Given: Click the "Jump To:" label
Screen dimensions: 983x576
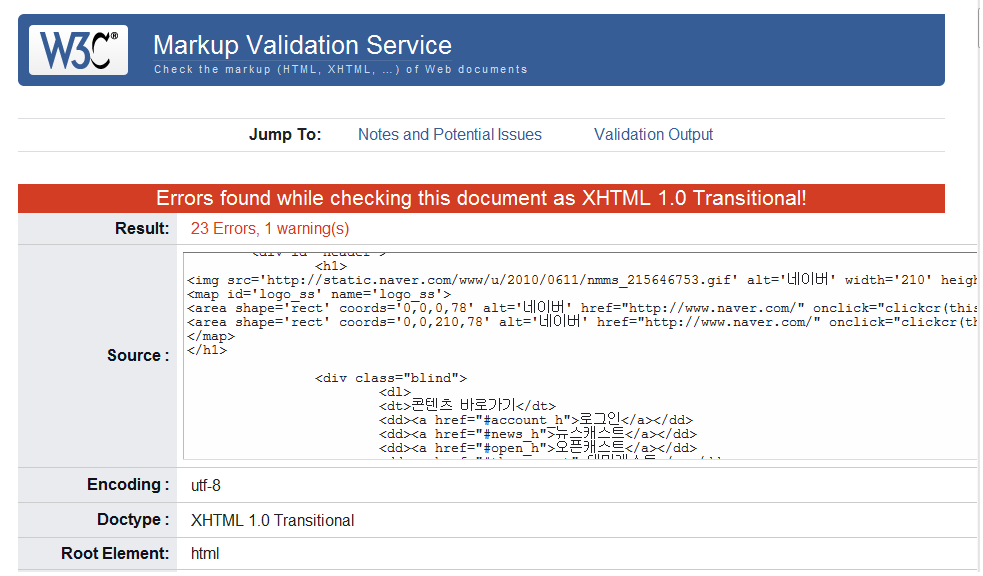Looking at the screenshot, I should (285, 135).
